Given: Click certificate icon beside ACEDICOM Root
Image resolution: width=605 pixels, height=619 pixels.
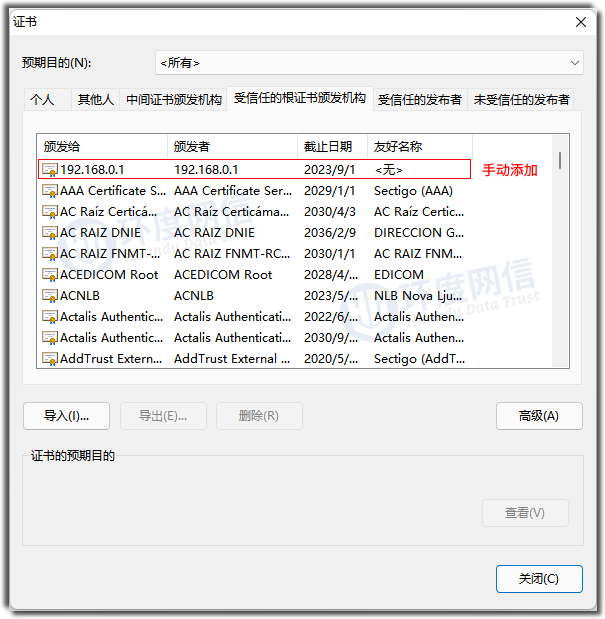Looking at the screenshot, I should 50,275.
